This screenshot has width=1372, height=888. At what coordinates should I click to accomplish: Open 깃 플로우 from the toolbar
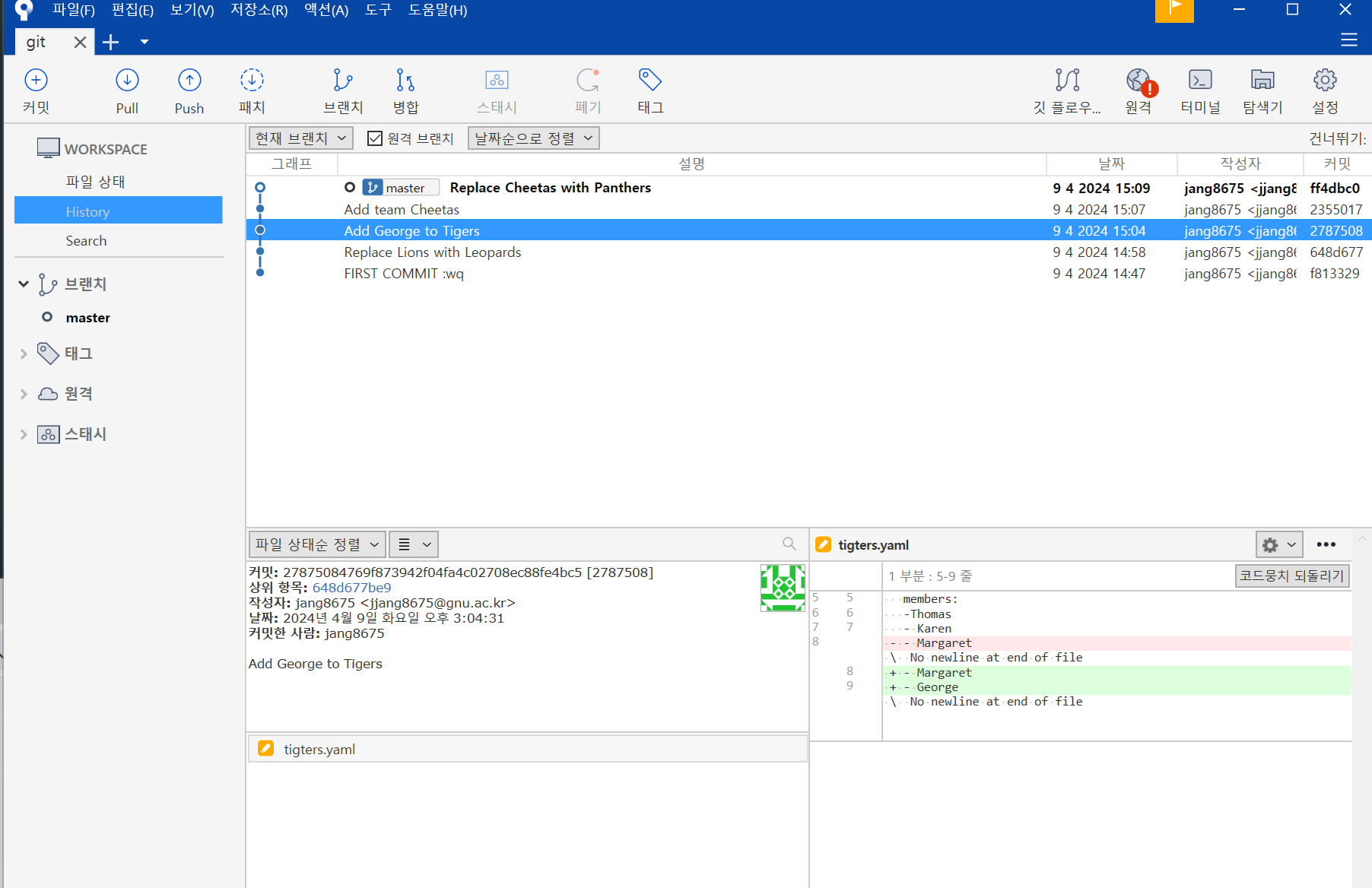click(1067, 90)
